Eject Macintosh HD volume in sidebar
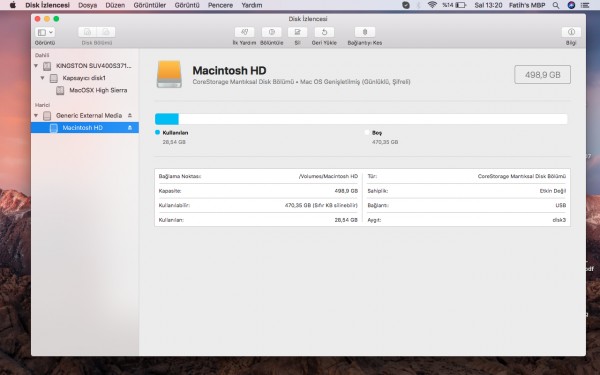The image size is (600, 375). tap(130, 127)
